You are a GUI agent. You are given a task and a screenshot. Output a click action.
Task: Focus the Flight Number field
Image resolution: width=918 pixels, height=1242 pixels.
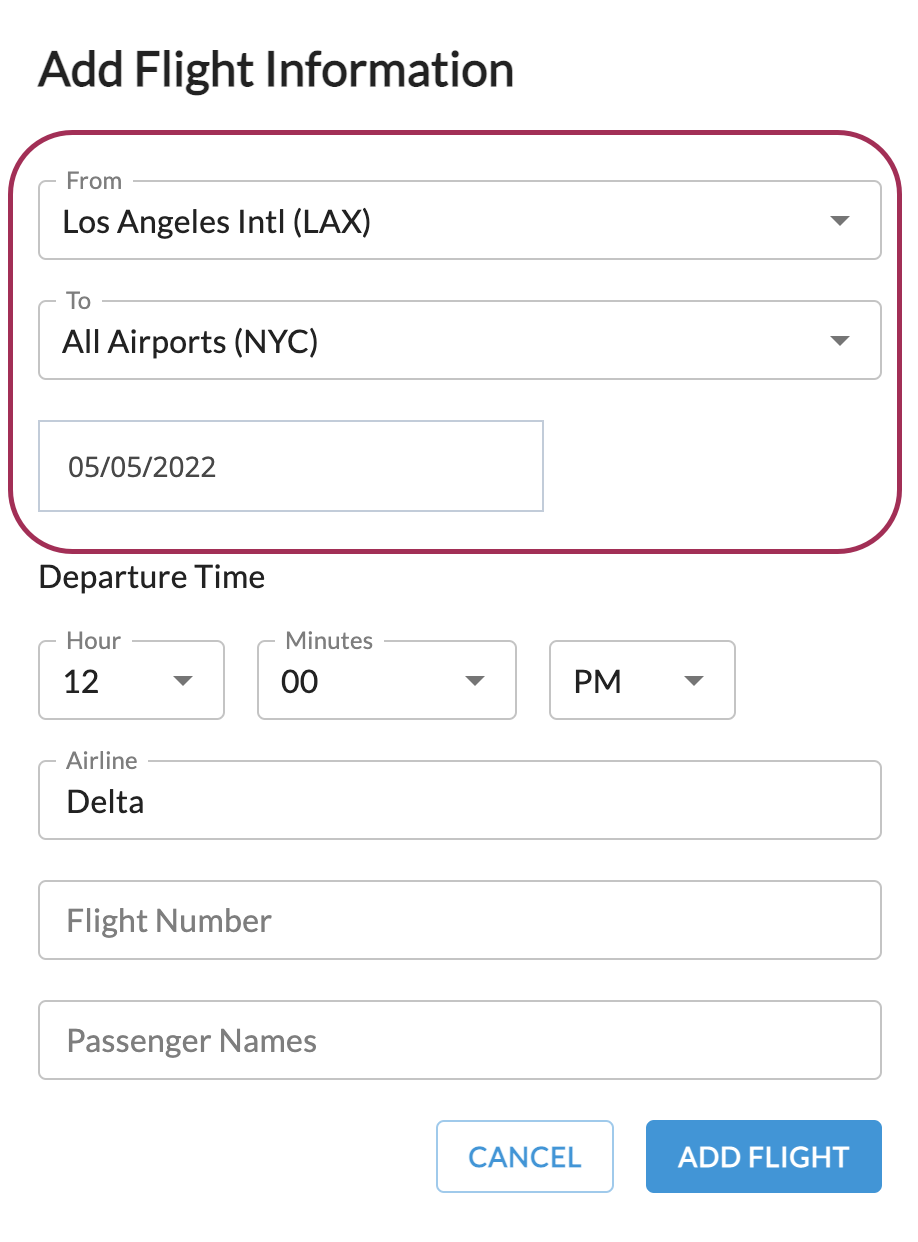460,920
